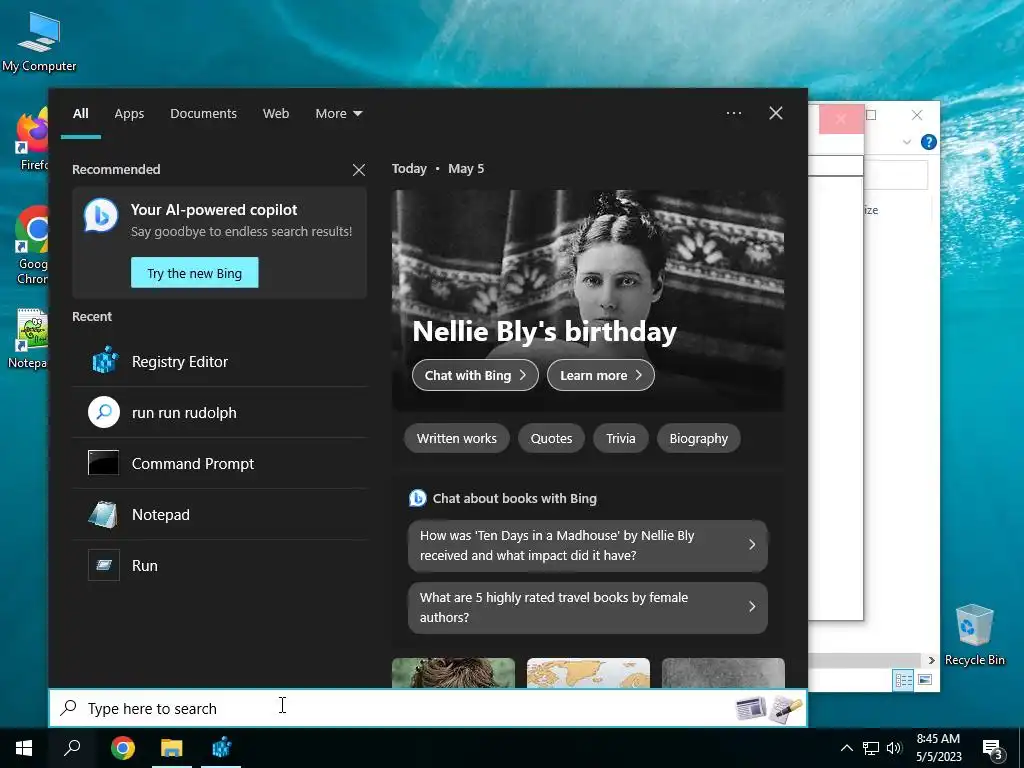
Task: Select the Notepad++ desktop shortcut
Action: click(x=29, y=338)
